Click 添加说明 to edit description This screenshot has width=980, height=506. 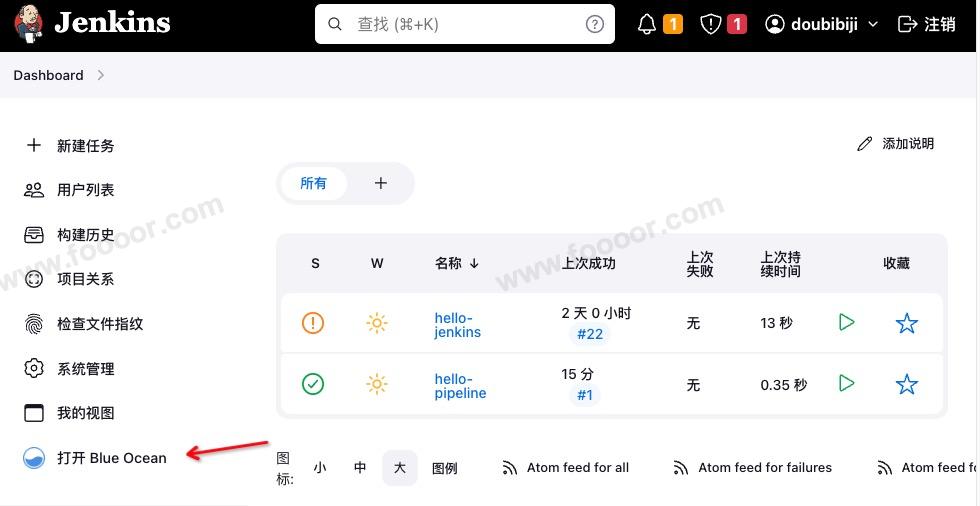tap(895, 144)
